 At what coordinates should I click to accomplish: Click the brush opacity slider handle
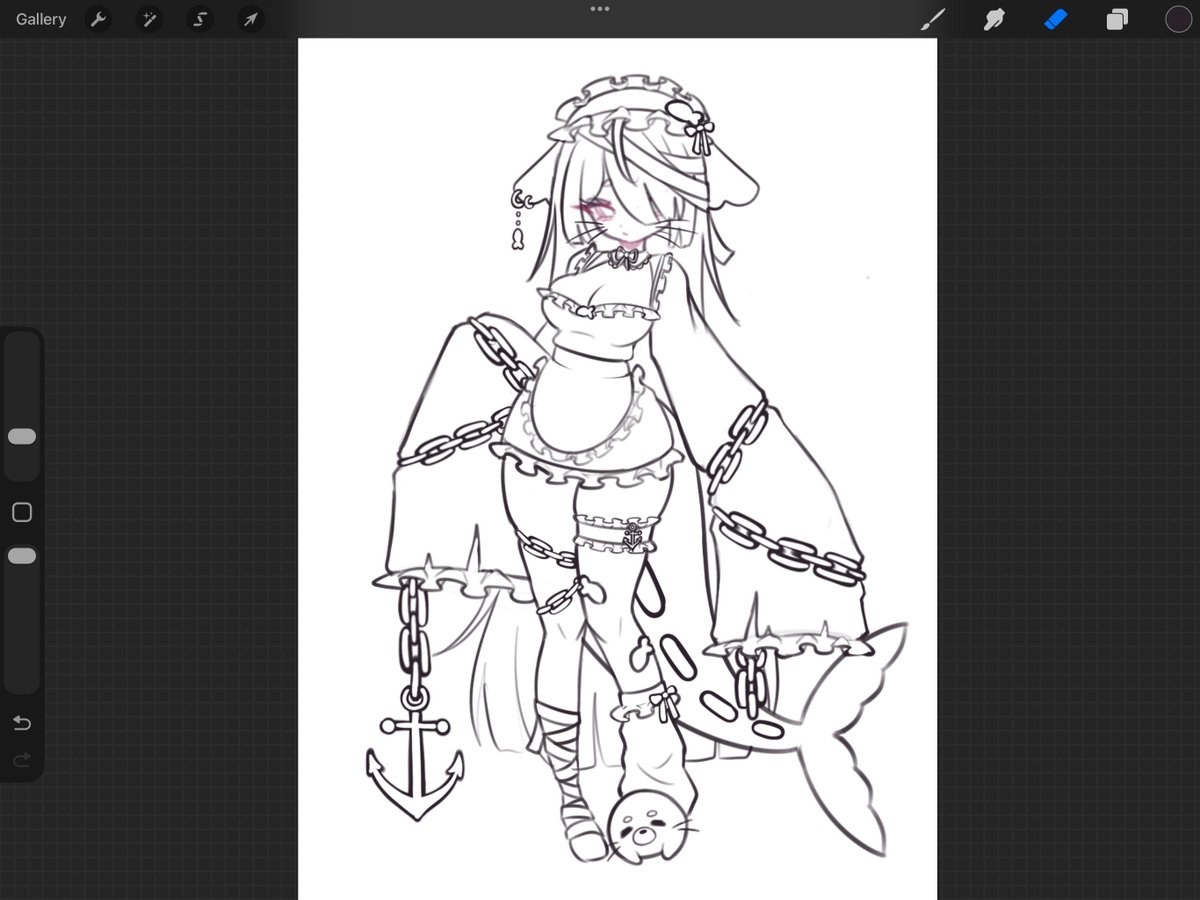pos(22,556)
